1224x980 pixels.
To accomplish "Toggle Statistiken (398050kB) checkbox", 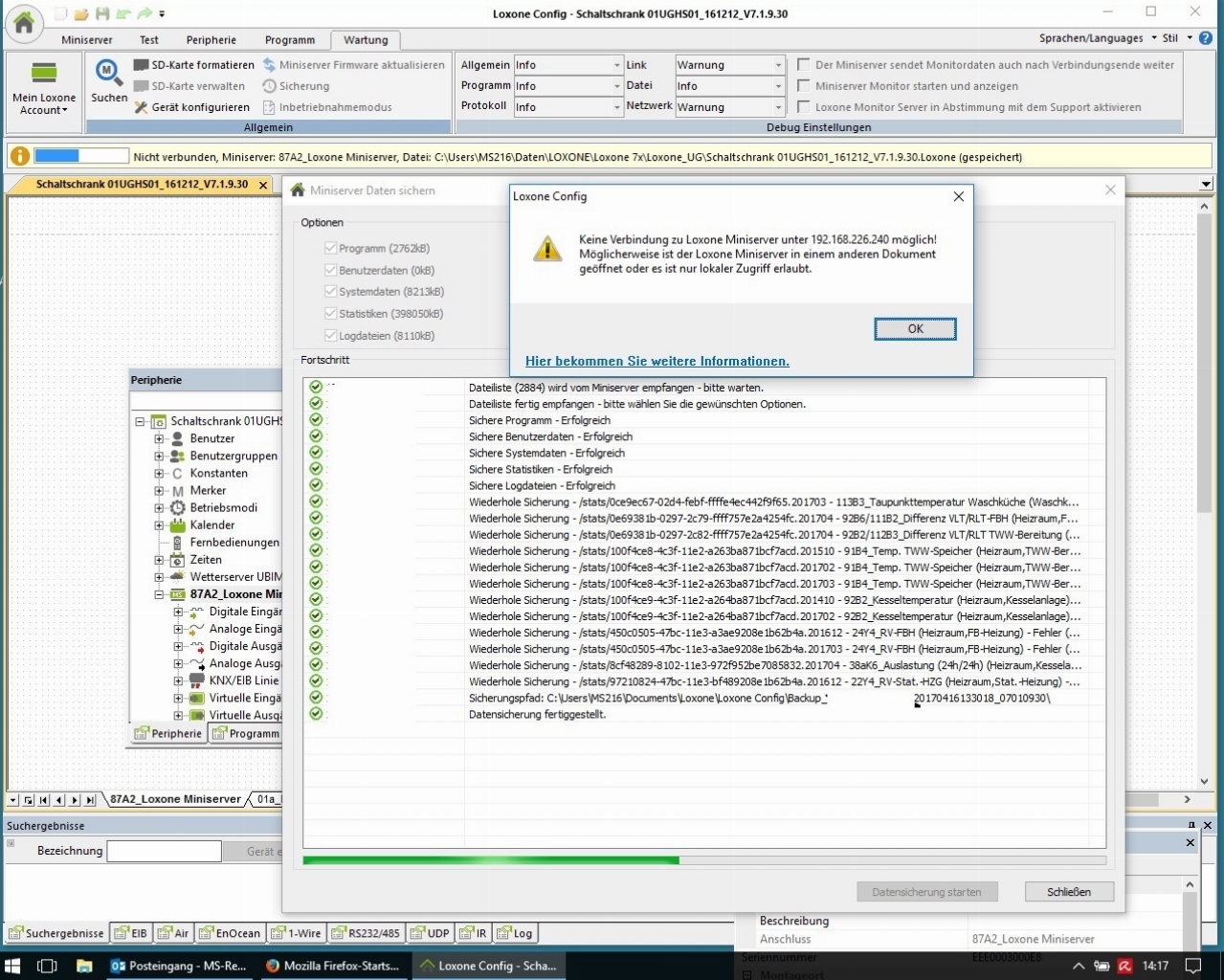I will click(x=331, y=313).
